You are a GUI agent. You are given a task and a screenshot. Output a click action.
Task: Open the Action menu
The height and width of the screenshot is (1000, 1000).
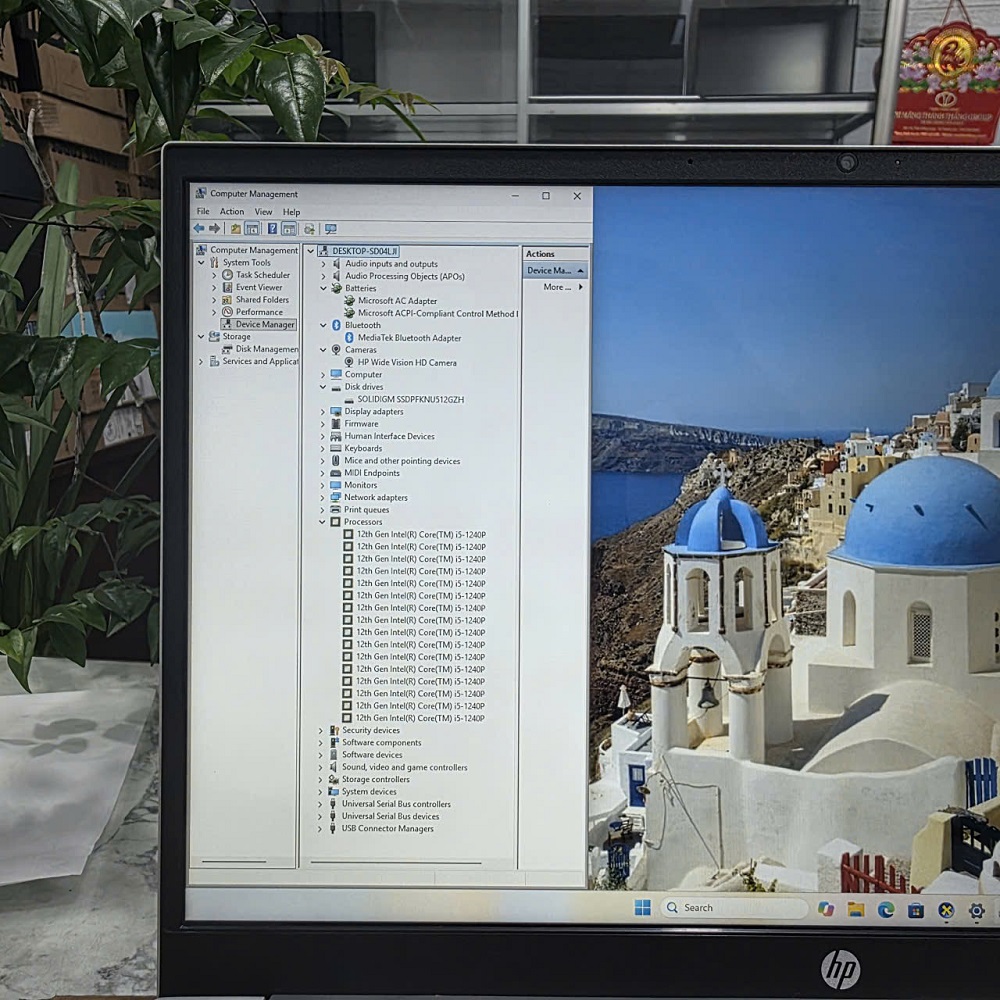point(232,212)
